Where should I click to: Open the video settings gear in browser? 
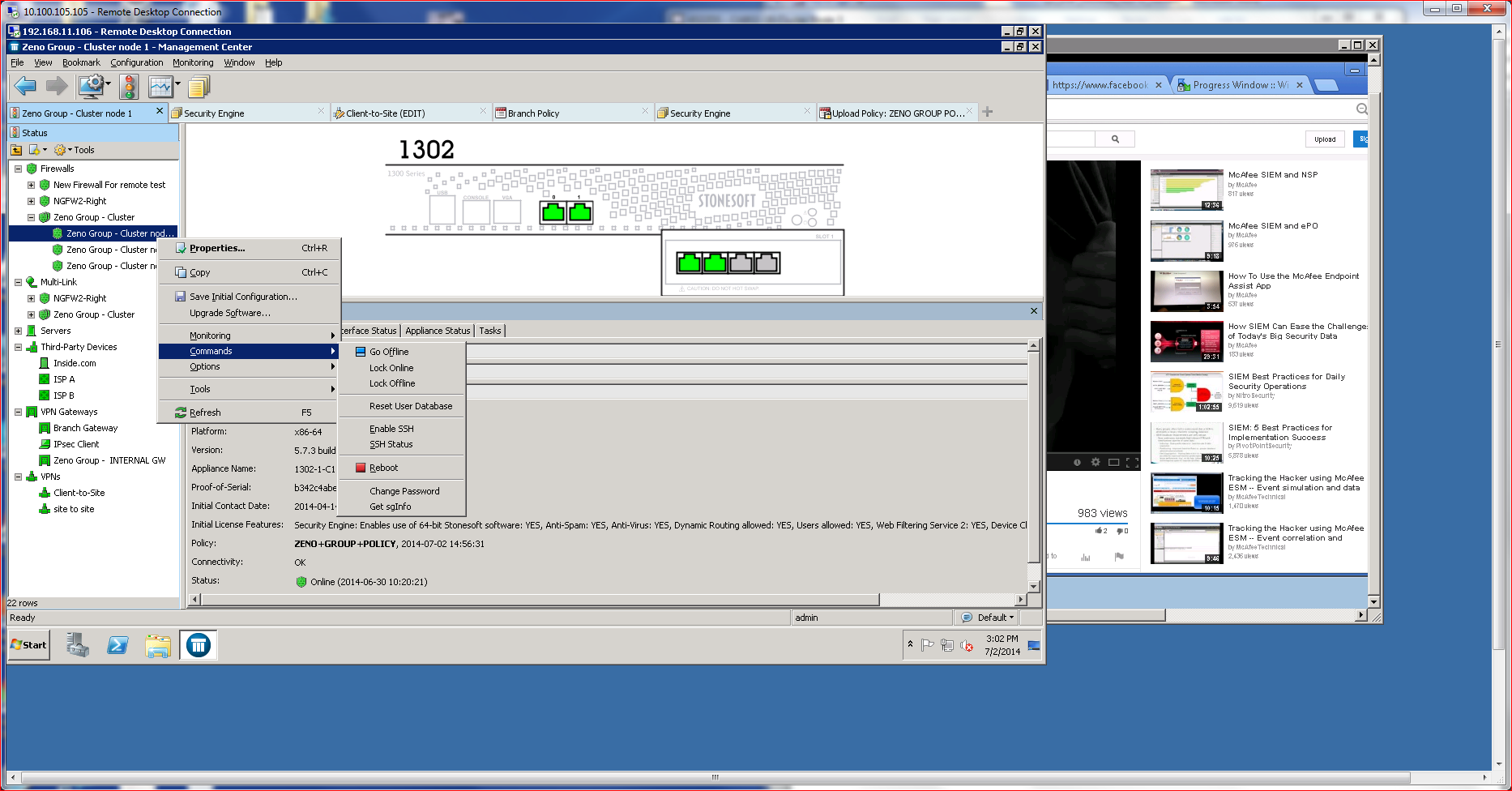(1096, 462)
